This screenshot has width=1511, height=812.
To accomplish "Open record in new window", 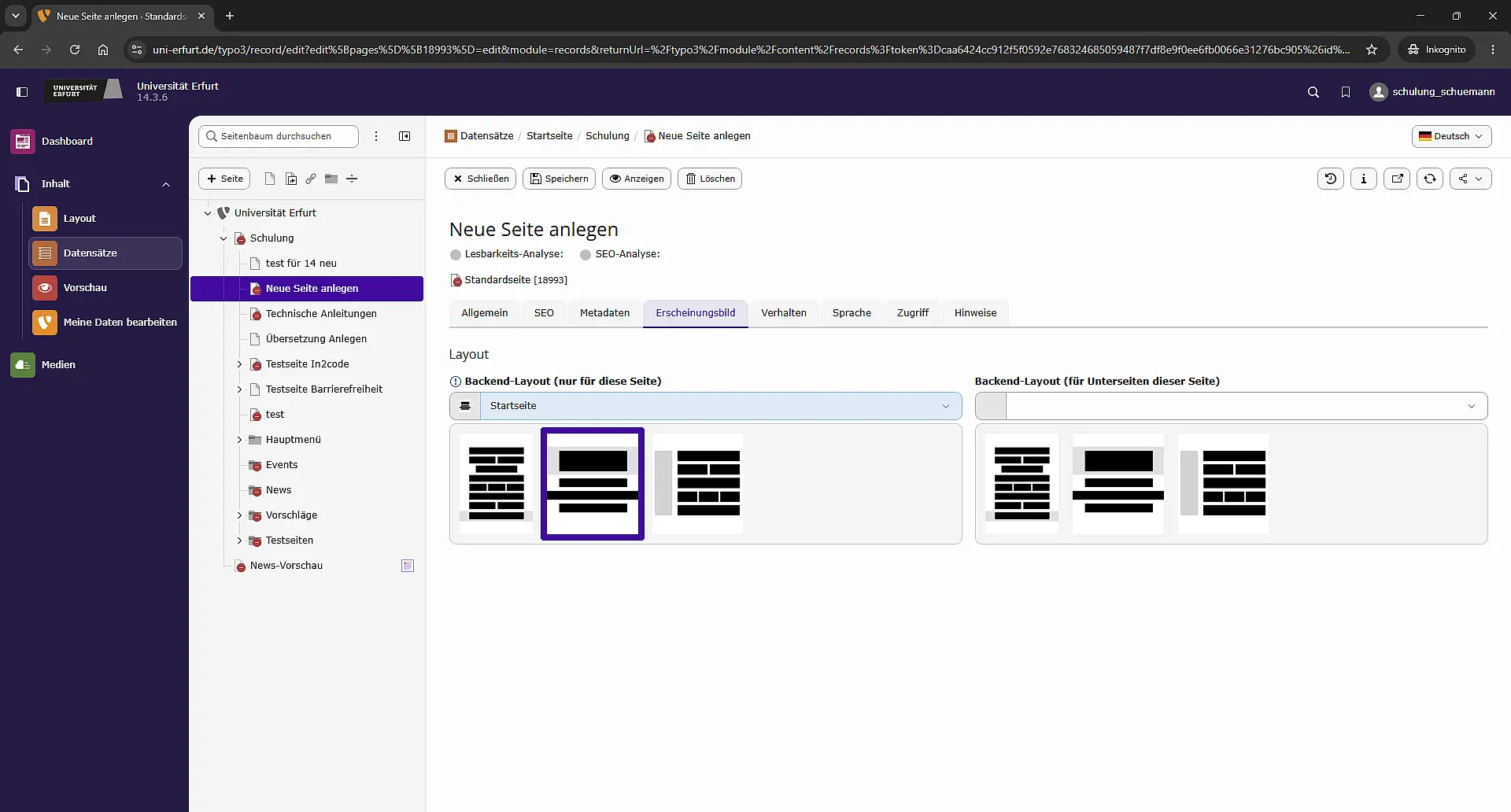I will pos(1397,179).
